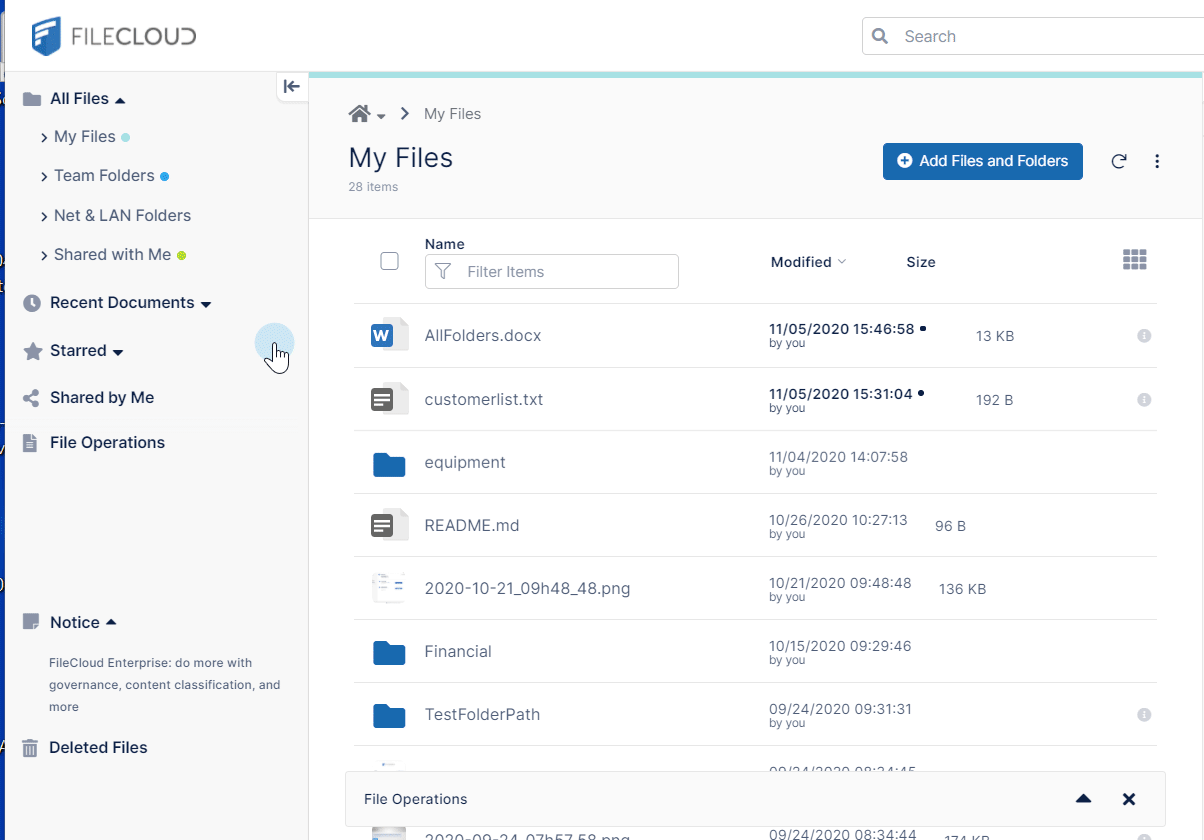Image resolution: width=1204 pixels, height=840 pixels.
Task: Sort files by Modified column
Action: [801, 262]
